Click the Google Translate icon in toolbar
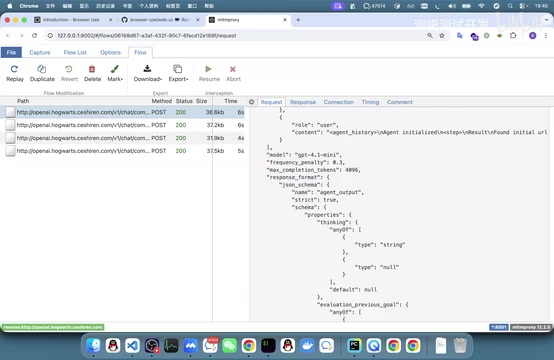 [460, 35]
